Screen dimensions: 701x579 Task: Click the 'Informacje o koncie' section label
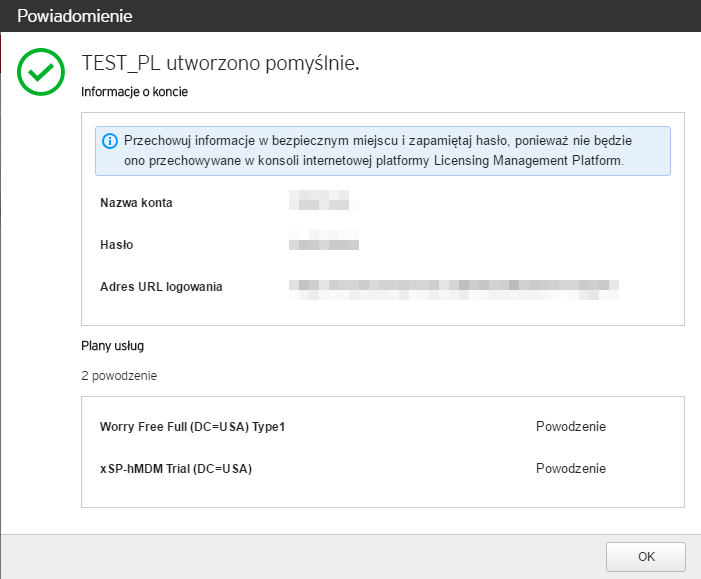tap(134, 92)
